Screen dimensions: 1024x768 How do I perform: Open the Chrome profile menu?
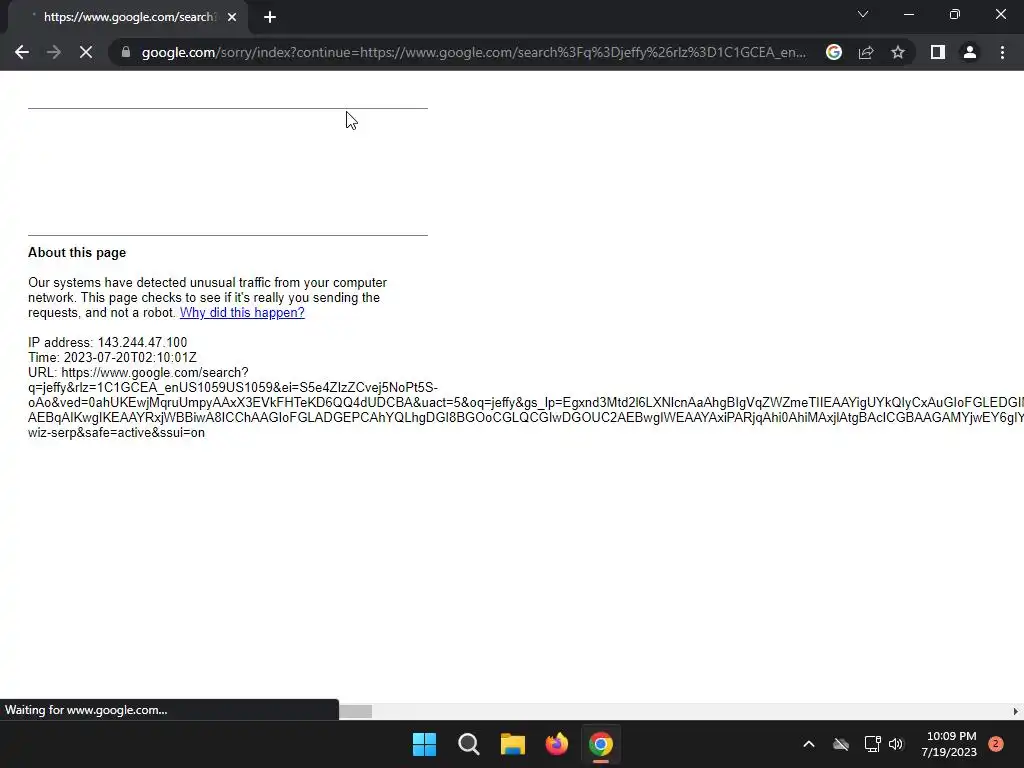point(970,52)
